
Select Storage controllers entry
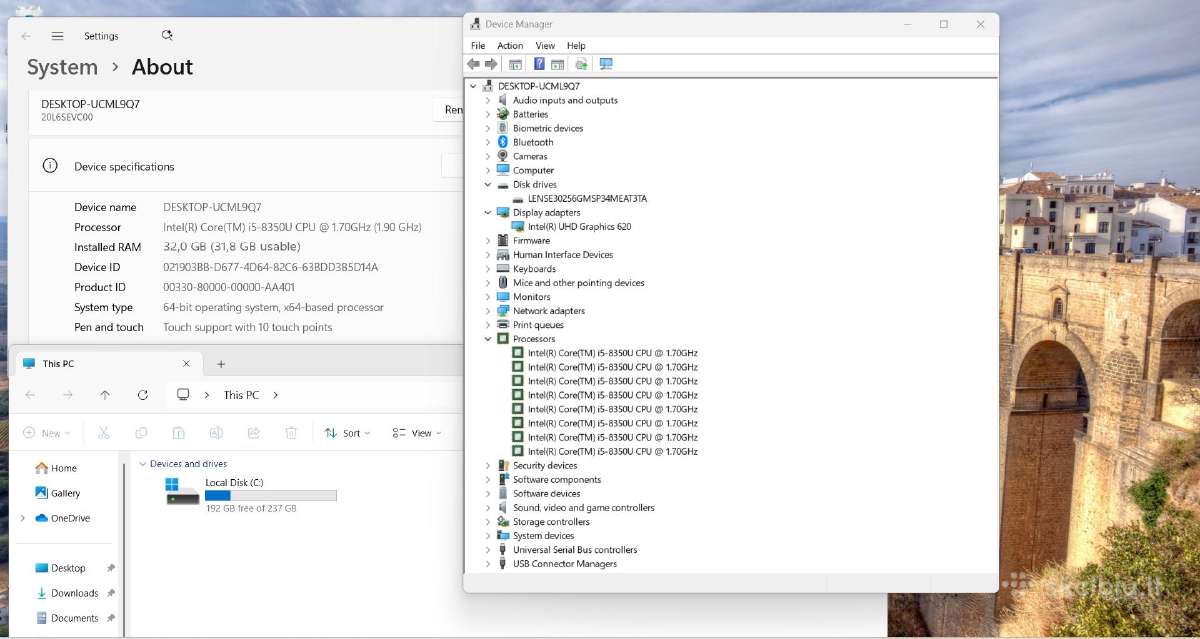[551, 522]
